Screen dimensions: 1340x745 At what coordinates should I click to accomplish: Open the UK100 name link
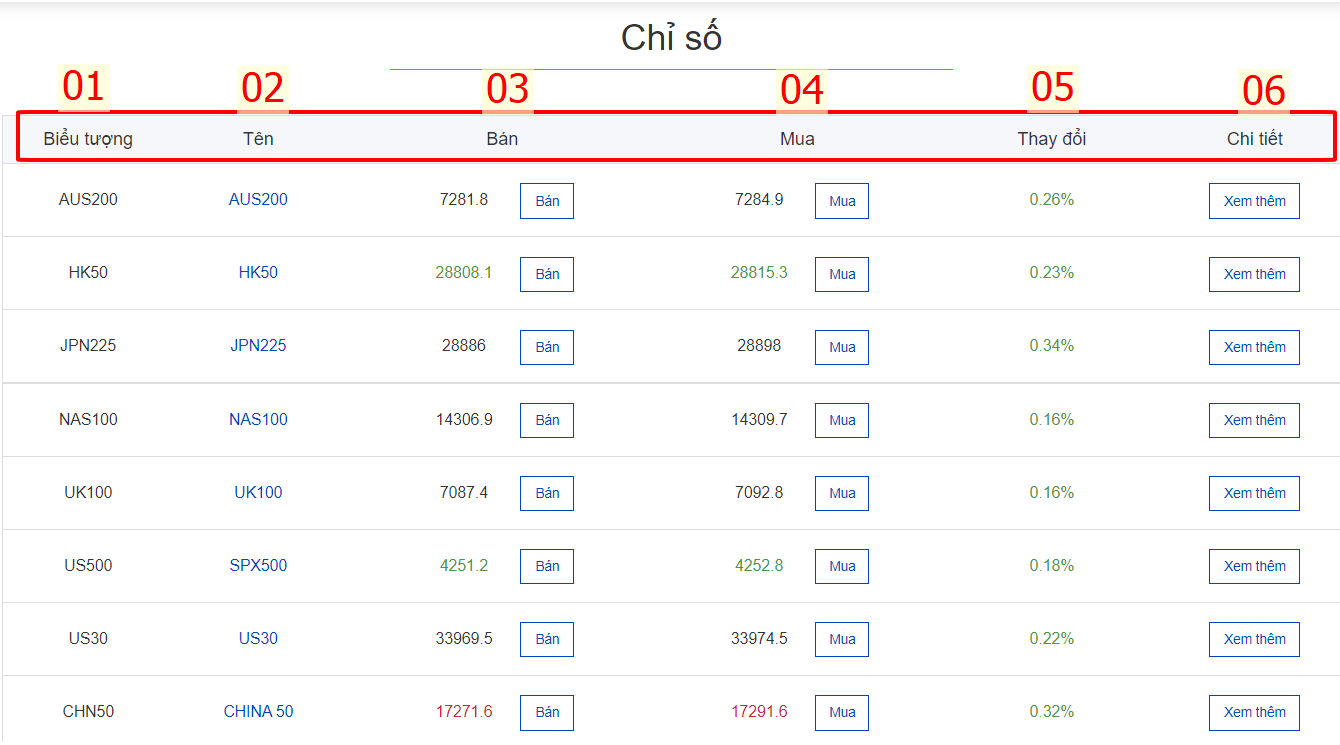point(258,492)
